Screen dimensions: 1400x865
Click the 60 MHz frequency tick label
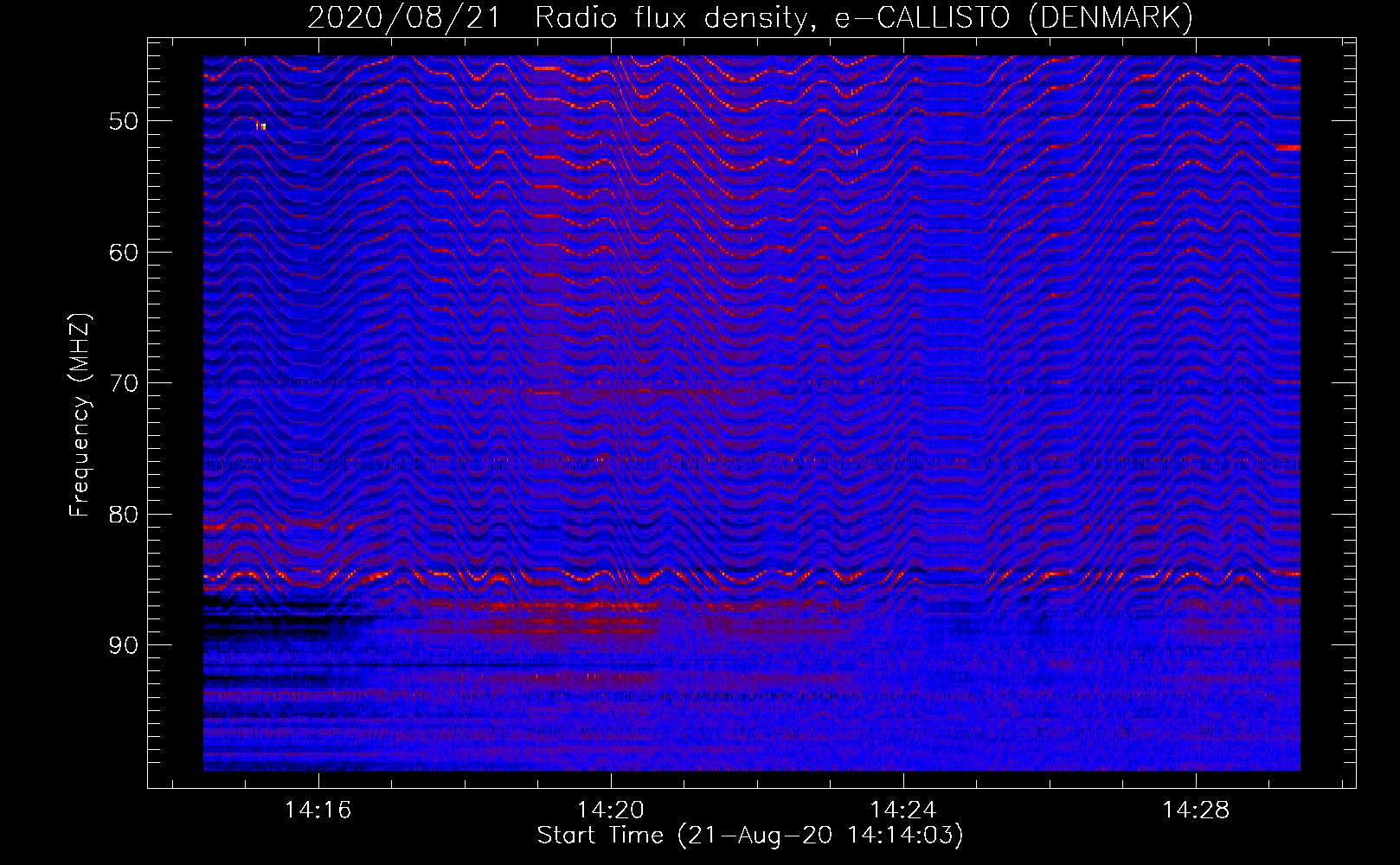(x=124, y=253)
